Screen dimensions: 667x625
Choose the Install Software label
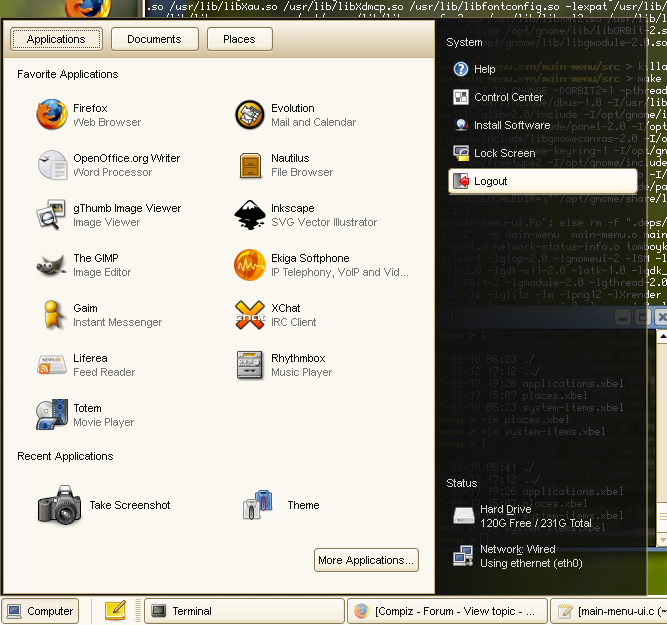[512, 125]
